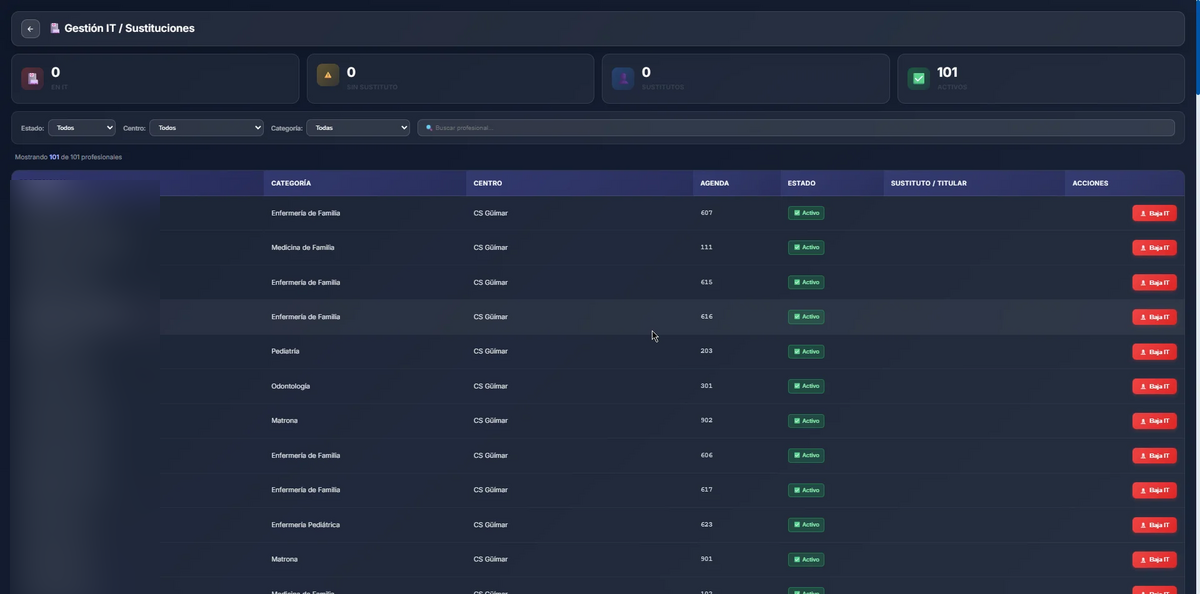Click the CATEGORÍA column header
The height and width of the screenshot is (594, 1200).
click(291, 183)
